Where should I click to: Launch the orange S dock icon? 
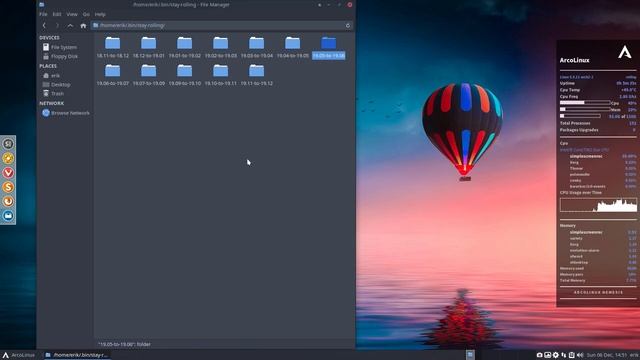[x=8, y=187]
